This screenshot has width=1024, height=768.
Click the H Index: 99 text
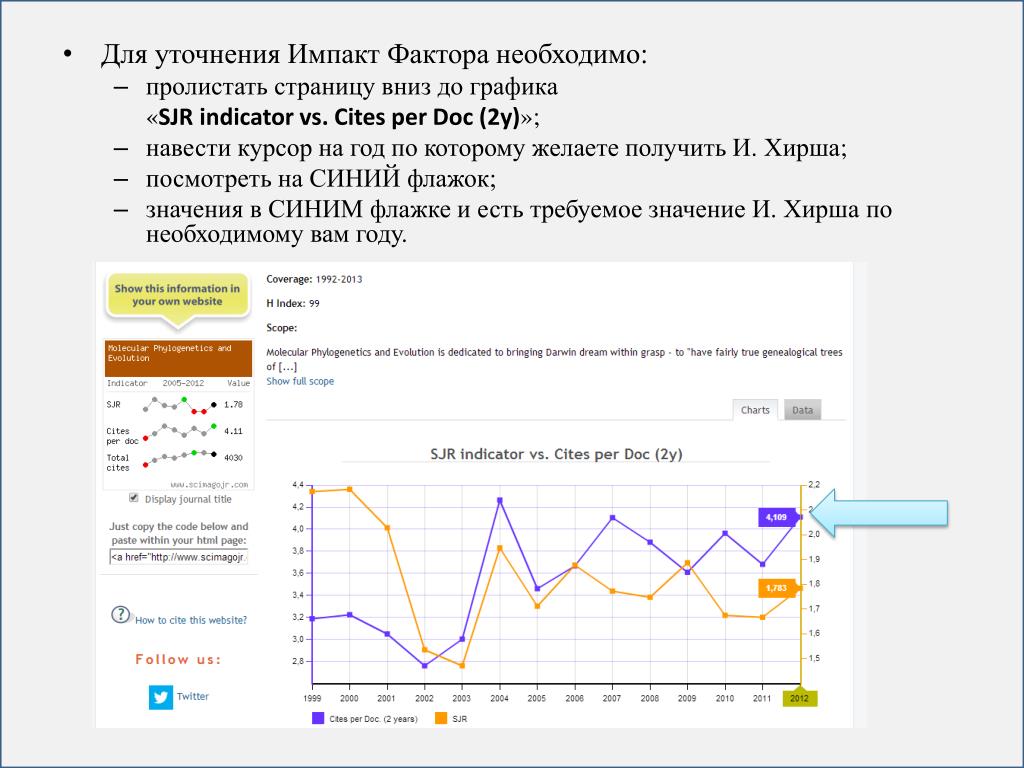coord(293,304)
